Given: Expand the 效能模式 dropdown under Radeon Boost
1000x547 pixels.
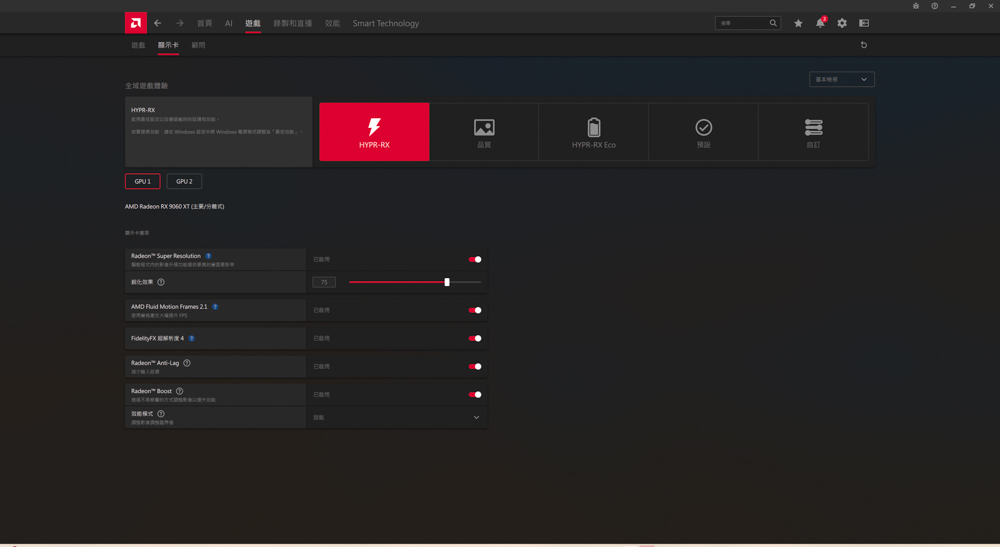Looking at the screenshot, I should (x=397, y=417).
